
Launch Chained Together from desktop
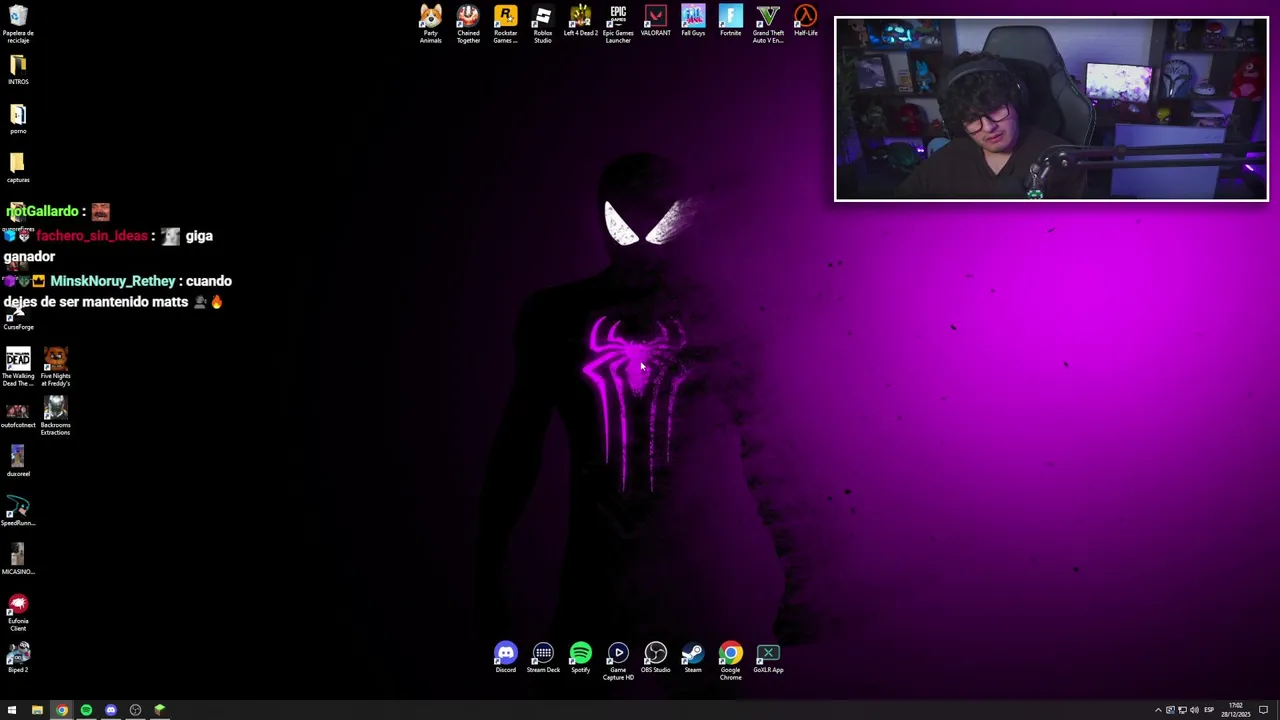468,24
